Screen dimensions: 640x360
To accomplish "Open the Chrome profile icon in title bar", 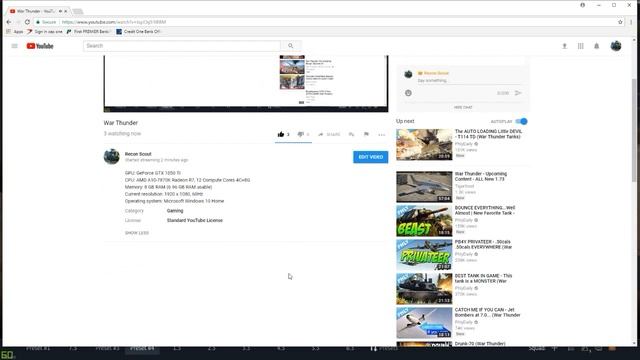I will click(582, 5).
